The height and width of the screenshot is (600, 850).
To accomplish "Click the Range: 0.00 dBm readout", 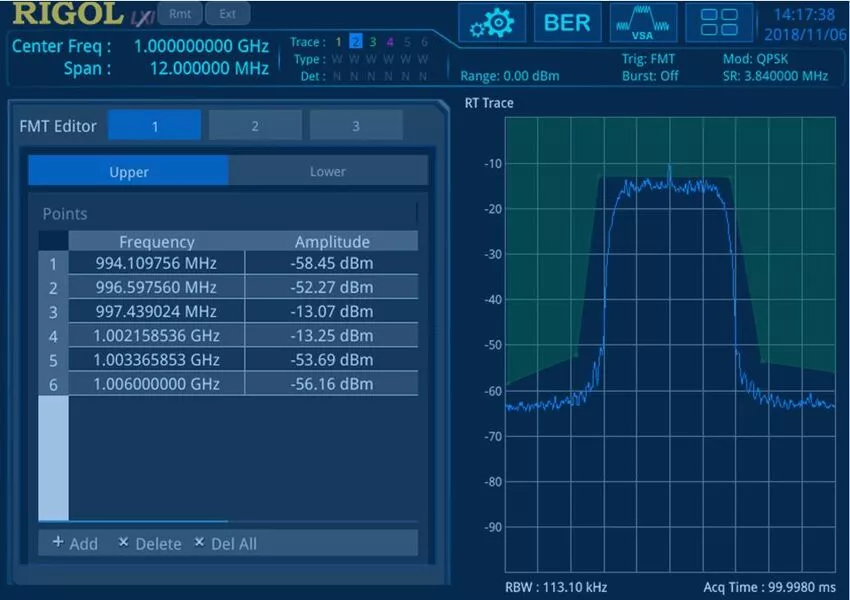I will pyautogui.click(x=510, y=76).
